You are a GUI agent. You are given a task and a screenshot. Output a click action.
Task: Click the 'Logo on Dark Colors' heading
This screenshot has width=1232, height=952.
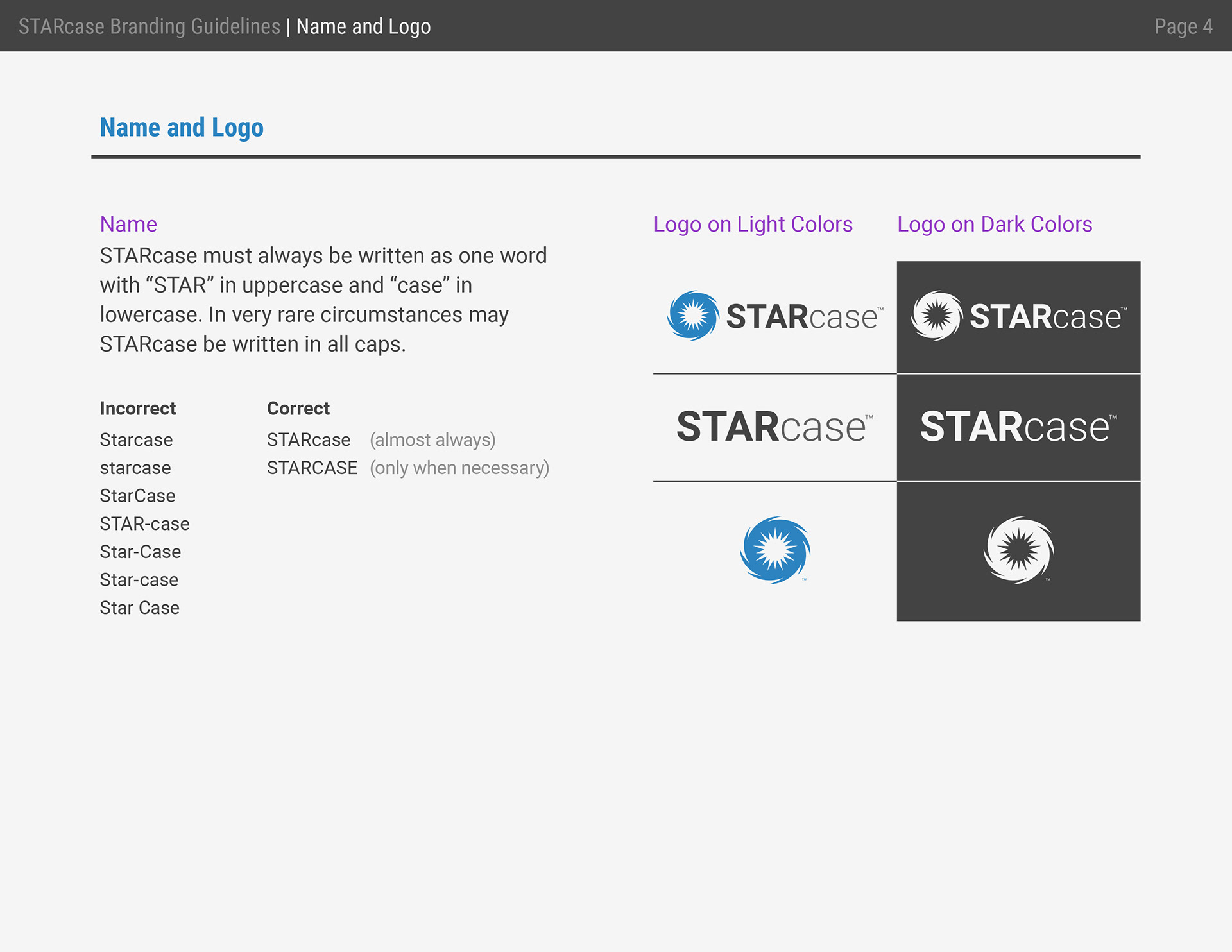click(995, 224)
